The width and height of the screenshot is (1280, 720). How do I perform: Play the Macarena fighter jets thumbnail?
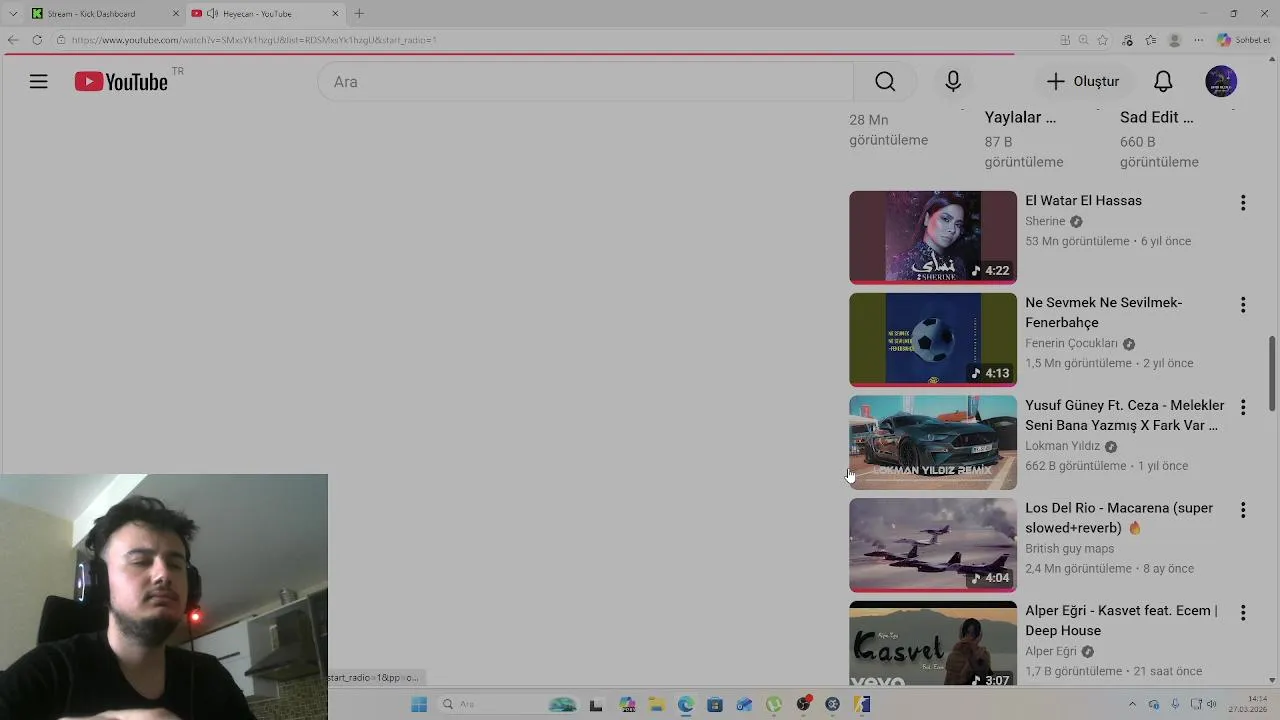tap(933, 545)
